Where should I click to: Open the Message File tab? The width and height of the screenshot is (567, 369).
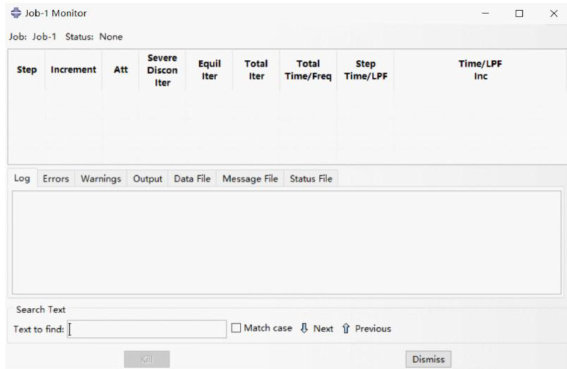click(250, 178)
